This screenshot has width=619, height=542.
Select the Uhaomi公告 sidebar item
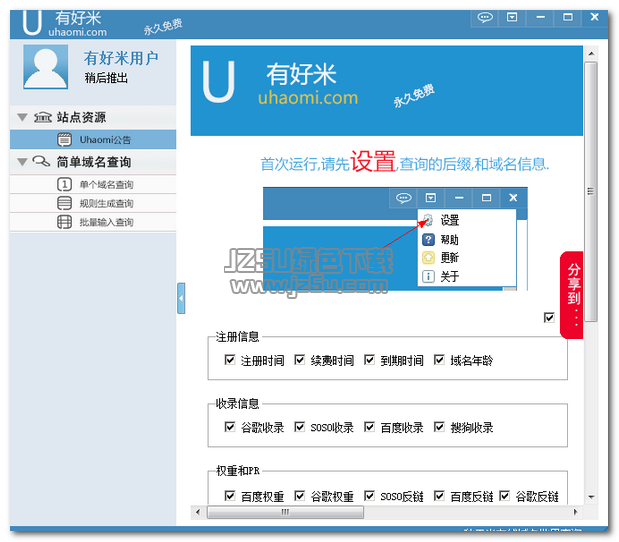click(x=93, y=140)
